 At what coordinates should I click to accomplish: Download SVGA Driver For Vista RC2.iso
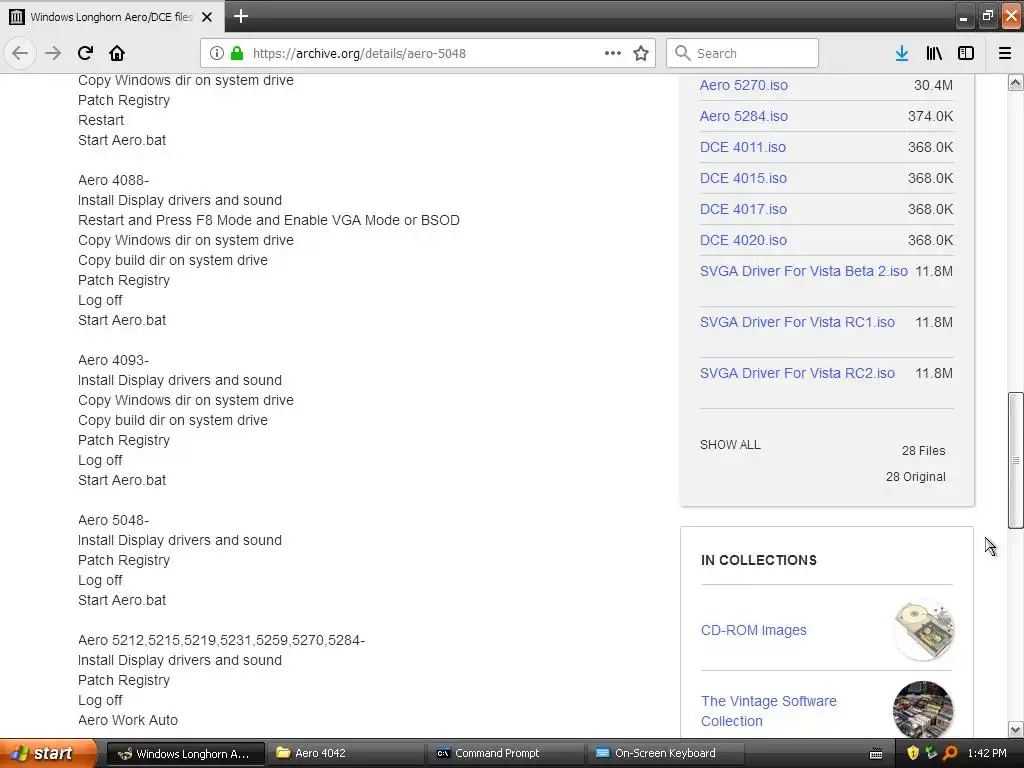click(x=797, y=373)
